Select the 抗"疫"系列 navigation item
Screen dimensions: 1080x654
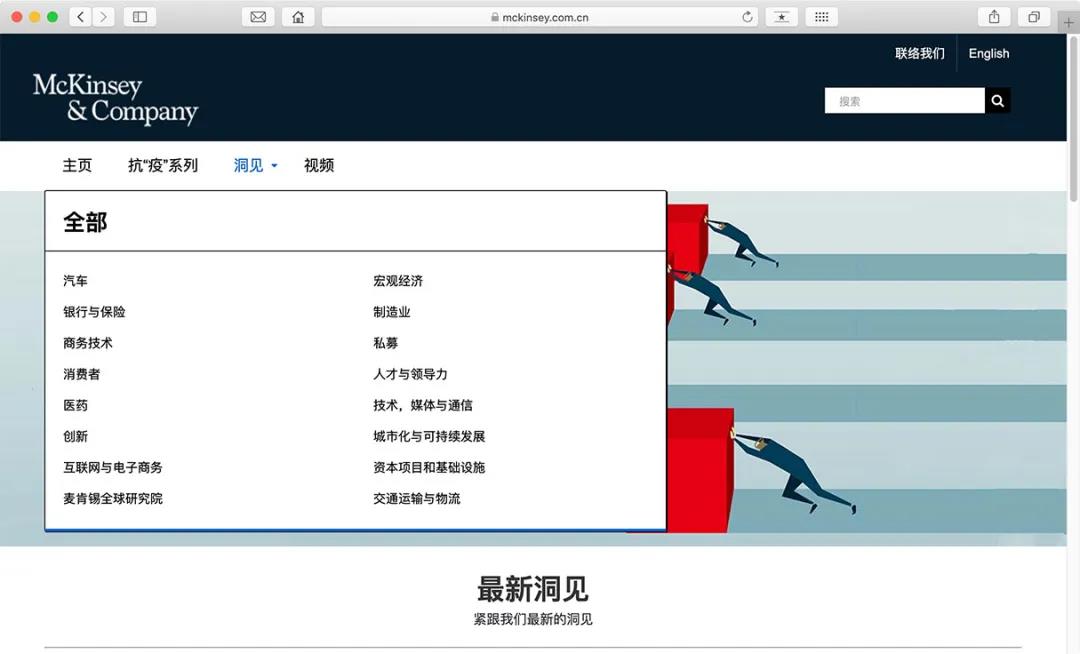[163, 165]
